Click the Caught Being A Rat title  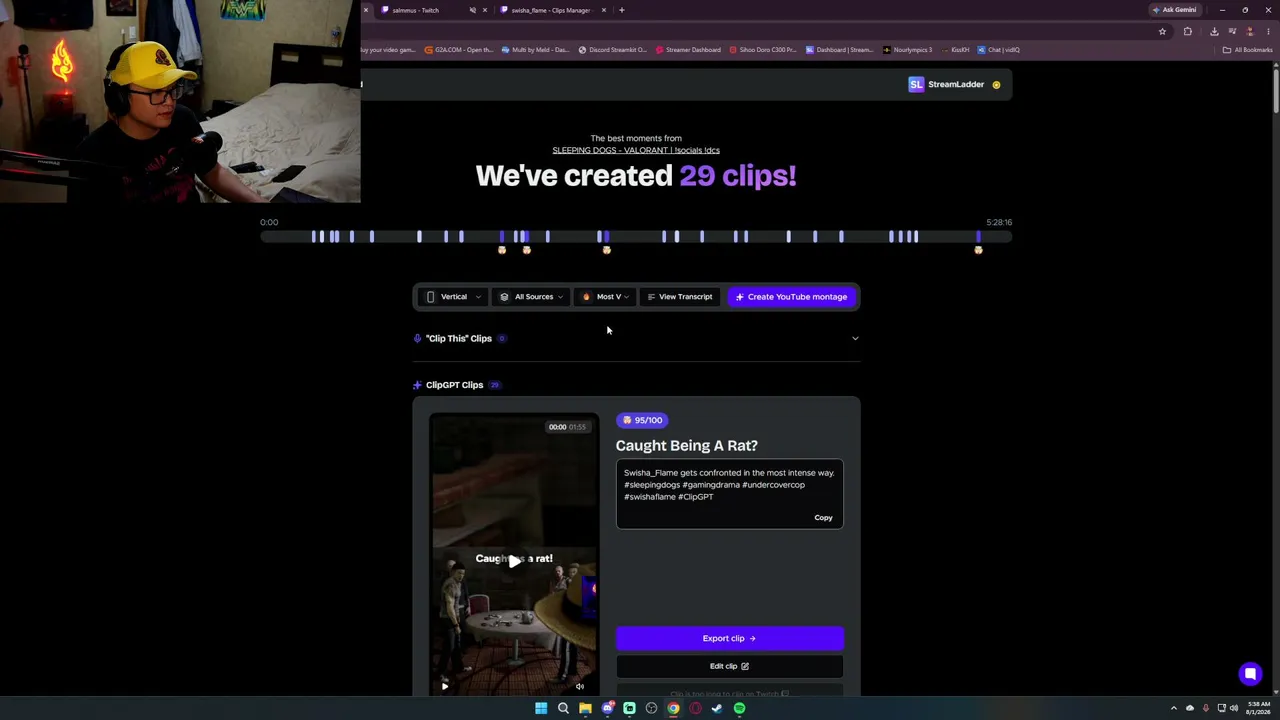coord(686,446)
